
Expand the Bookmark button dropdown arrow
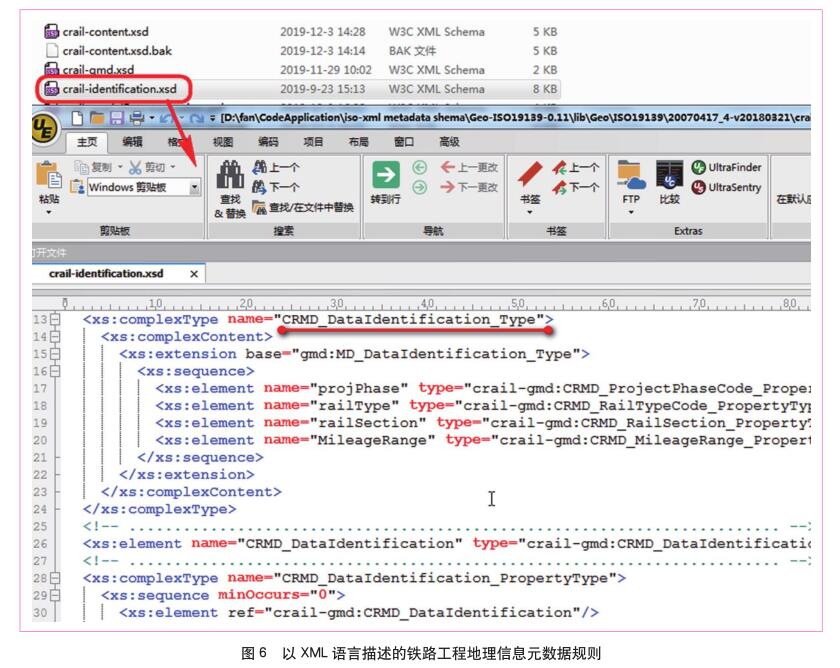click(x=530, y=212)
